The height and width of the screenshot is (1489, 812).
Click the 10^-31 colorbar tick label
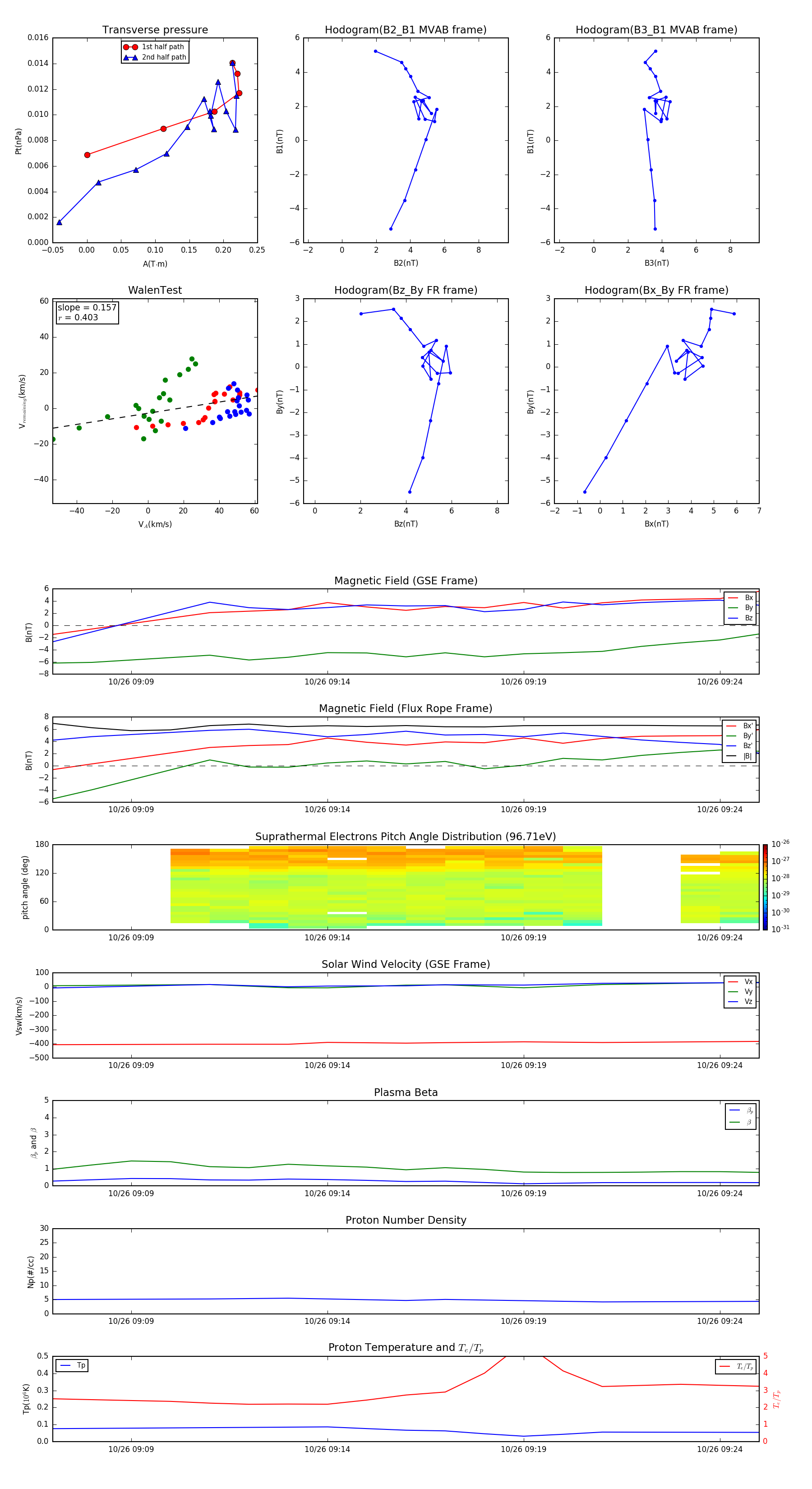pyautogui.click(x=780, y=929)
